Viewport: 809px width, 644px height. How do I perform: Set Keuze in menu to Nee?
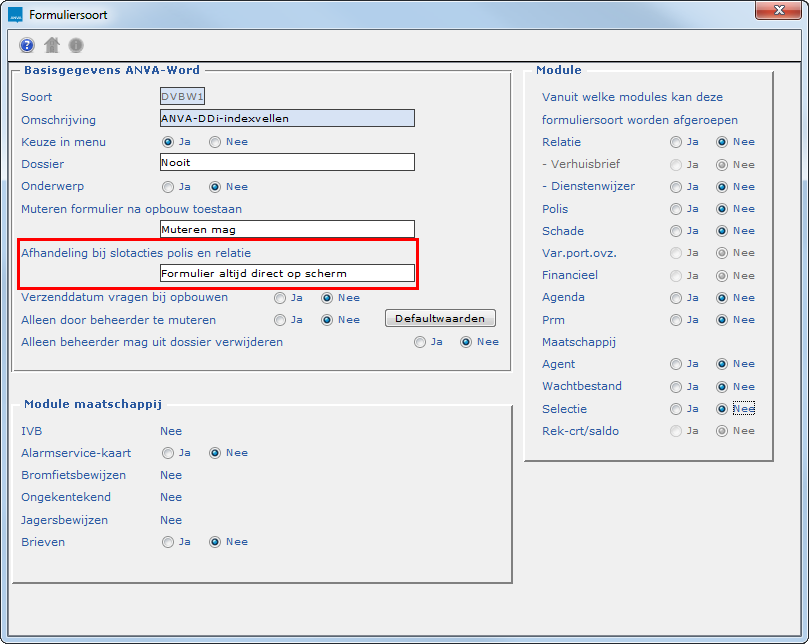point(216,142)
